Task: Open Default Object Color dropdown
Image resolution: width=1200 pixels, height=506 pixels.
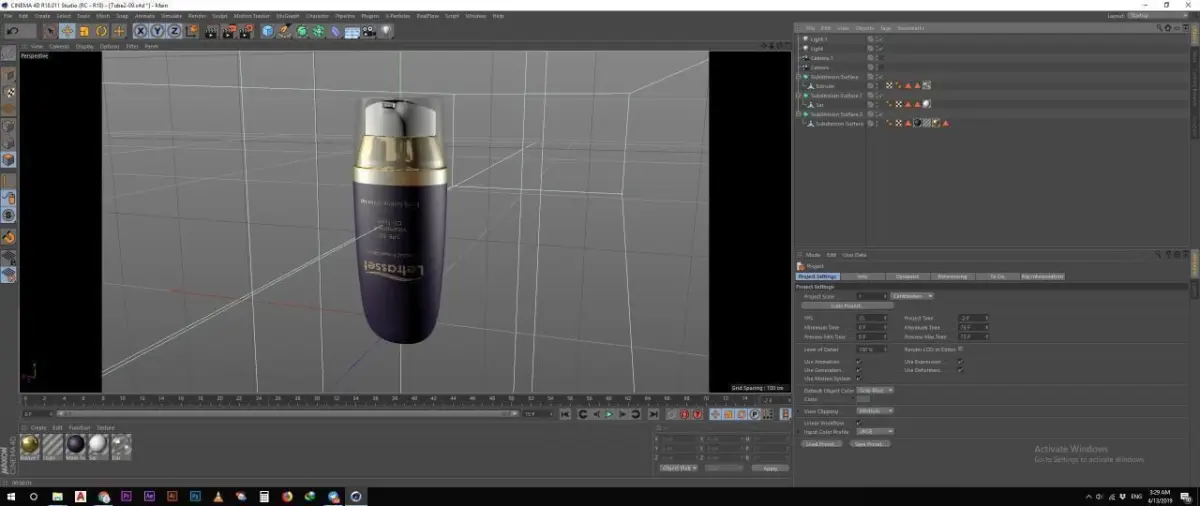Action: click(875, 390)
